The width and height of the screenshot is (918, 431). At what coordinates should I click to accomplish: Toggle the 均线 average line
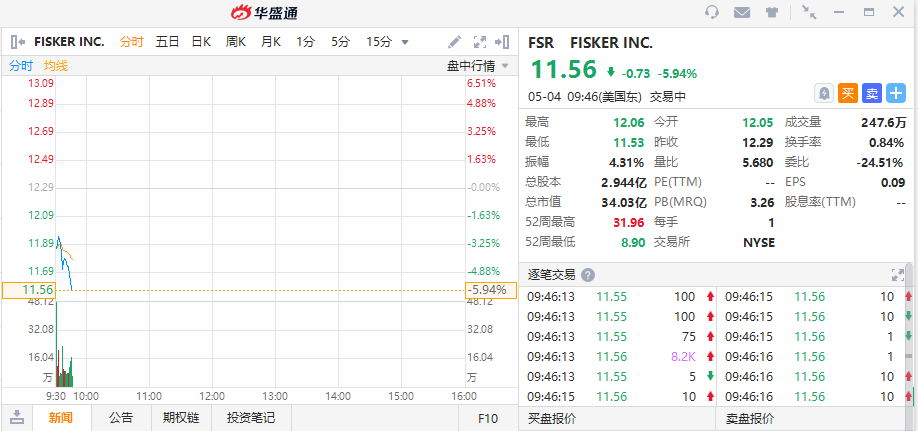coord(56,66)
